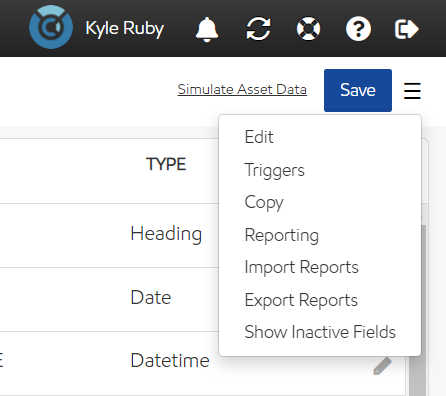The image size is (446, 396).
Task: Click the Kyle Ruby user name
Action: 125,29
